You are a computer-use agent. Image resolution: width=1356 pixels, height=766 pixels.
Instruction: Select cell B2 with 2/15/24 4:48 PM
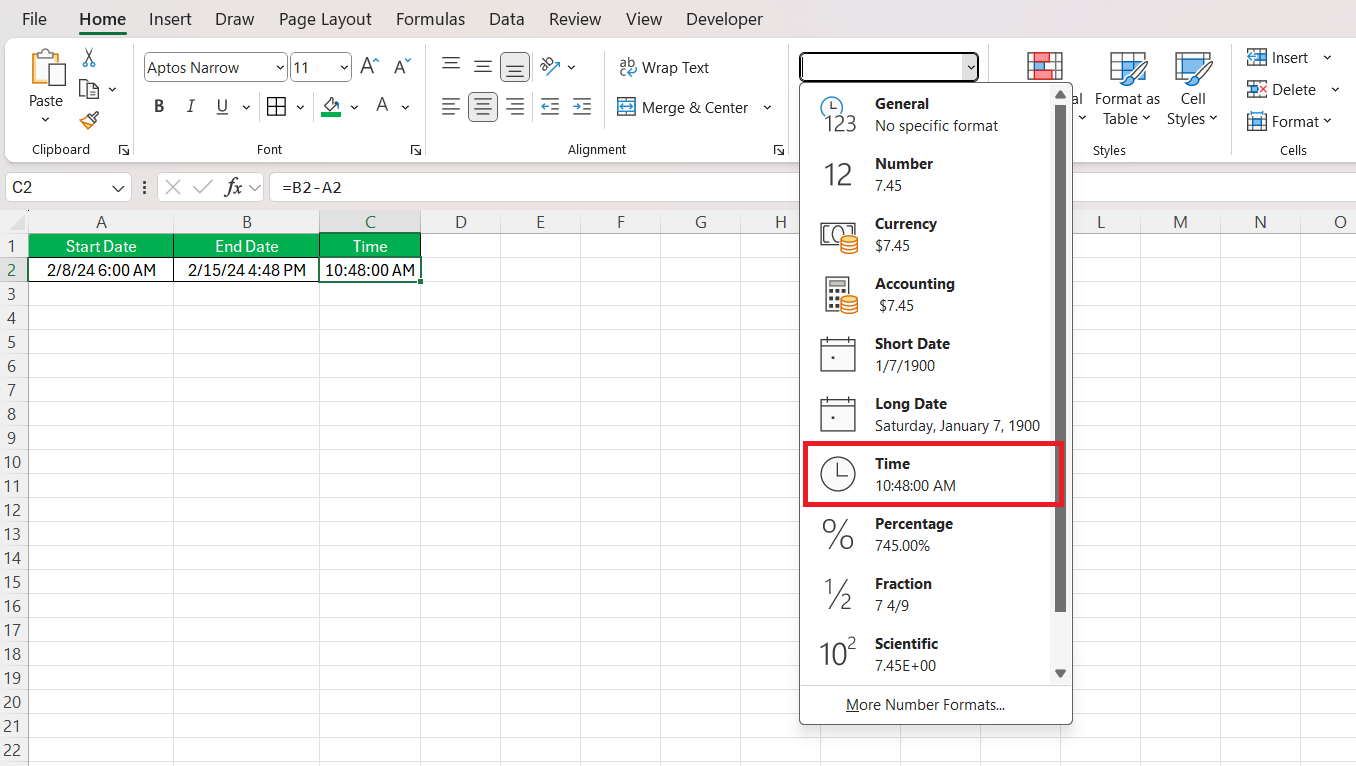coord(247,270)
